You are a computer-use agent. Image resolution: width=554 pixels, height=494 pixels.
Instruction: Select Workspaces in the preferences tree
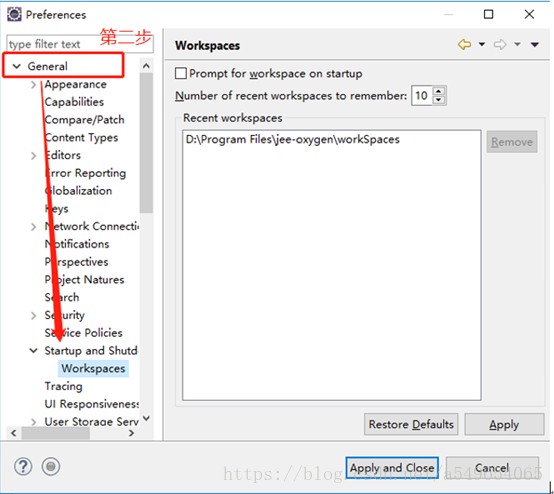point(93,368)
